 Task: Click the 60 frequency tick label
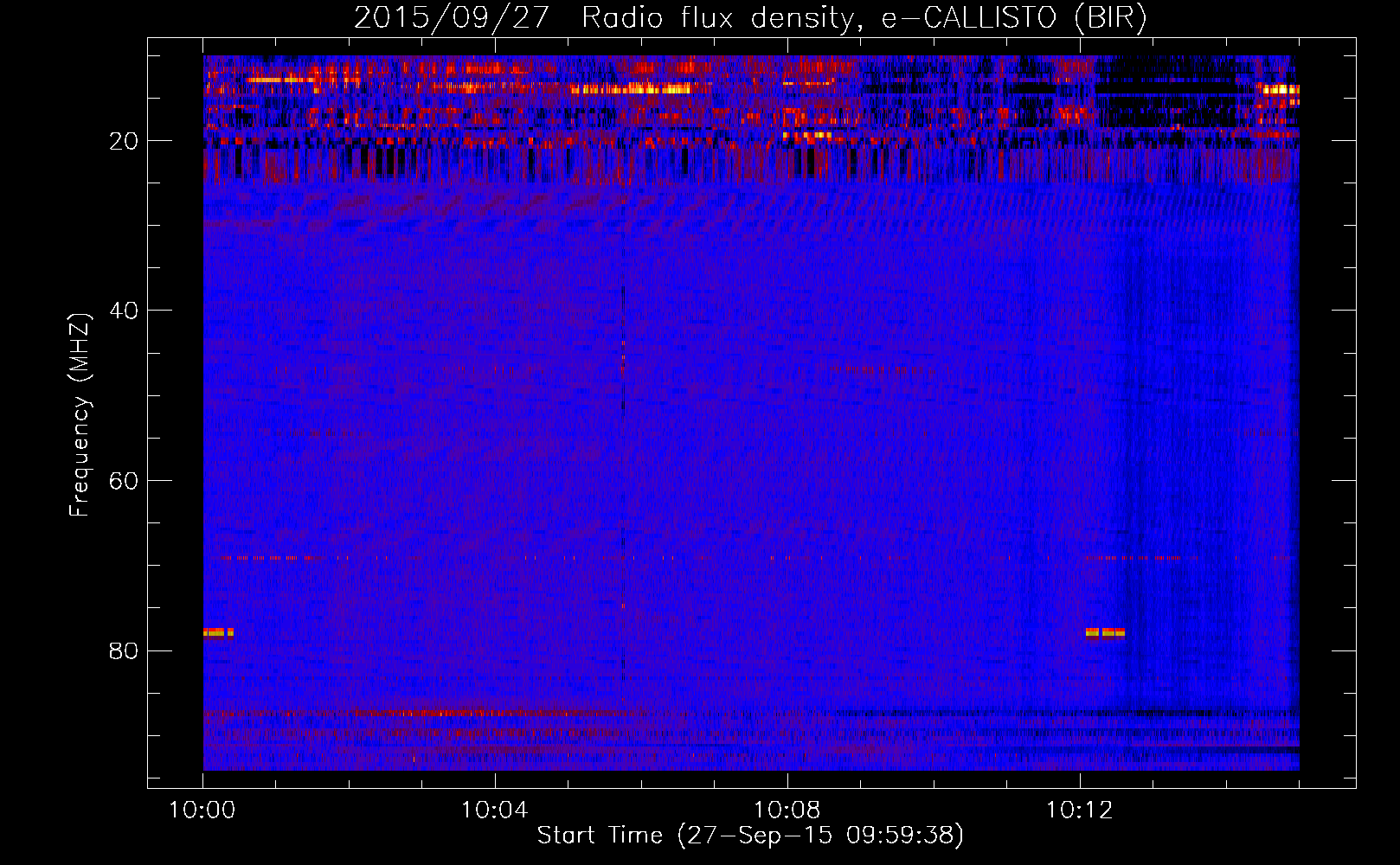pyautogui.click(x=124, y=481)
